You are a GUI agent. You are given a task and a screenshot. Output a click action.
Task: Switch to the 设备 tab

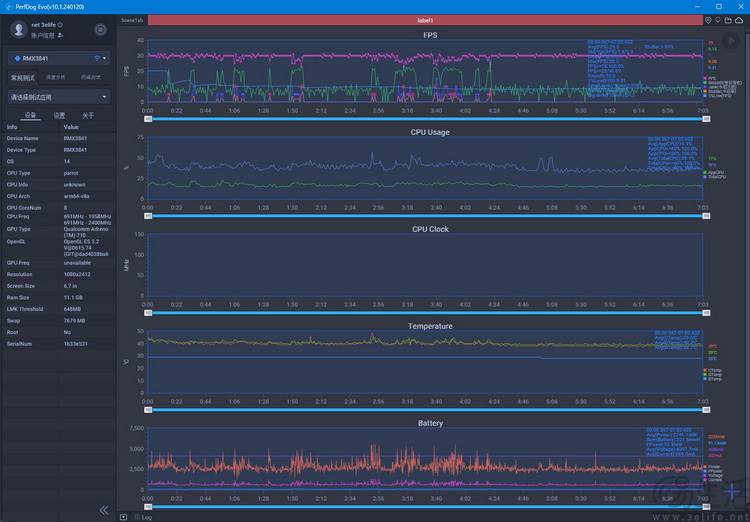[x=30, y=115]
